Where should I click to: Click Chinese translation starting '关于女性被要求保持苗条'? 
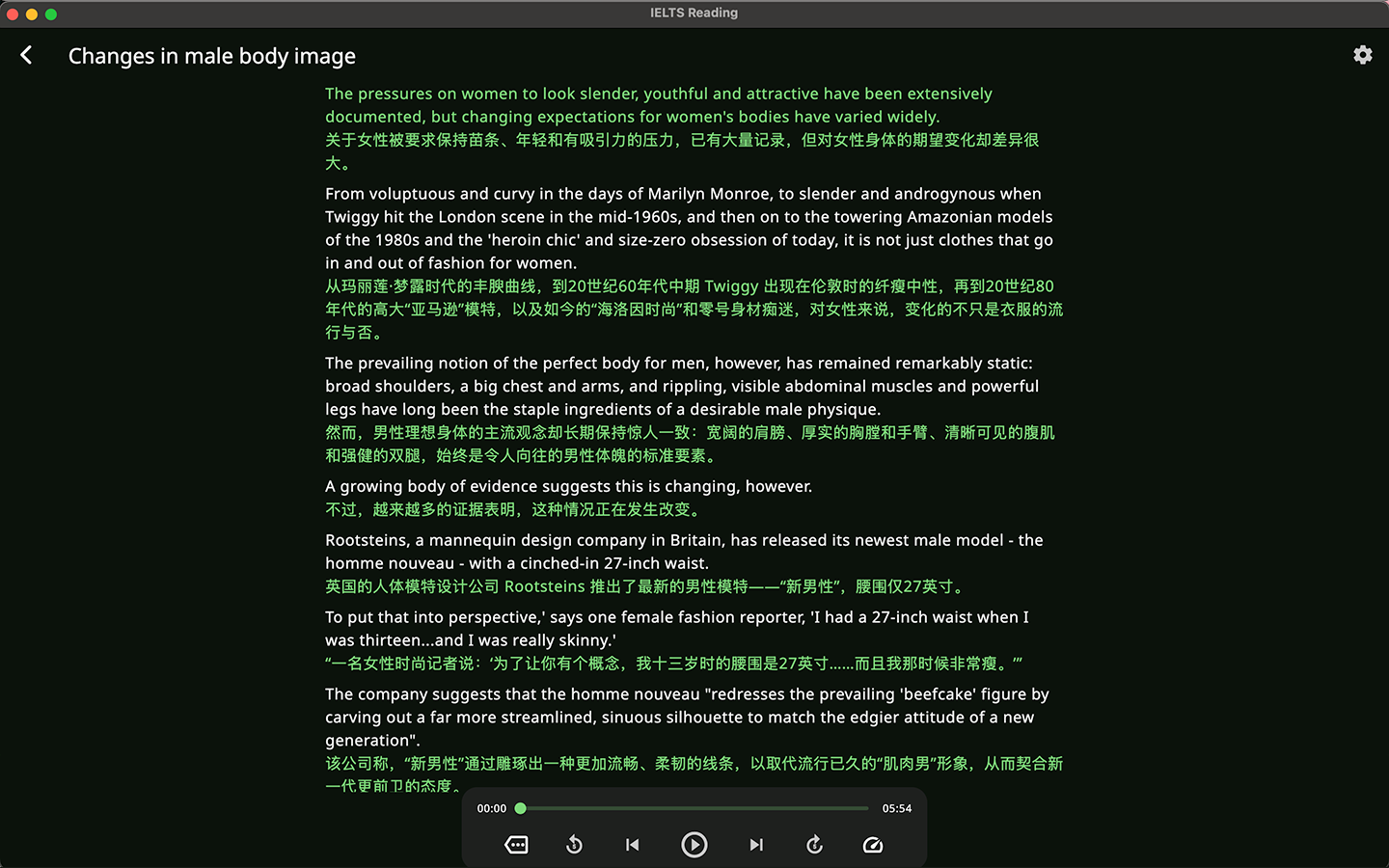(x=682, y=151)
